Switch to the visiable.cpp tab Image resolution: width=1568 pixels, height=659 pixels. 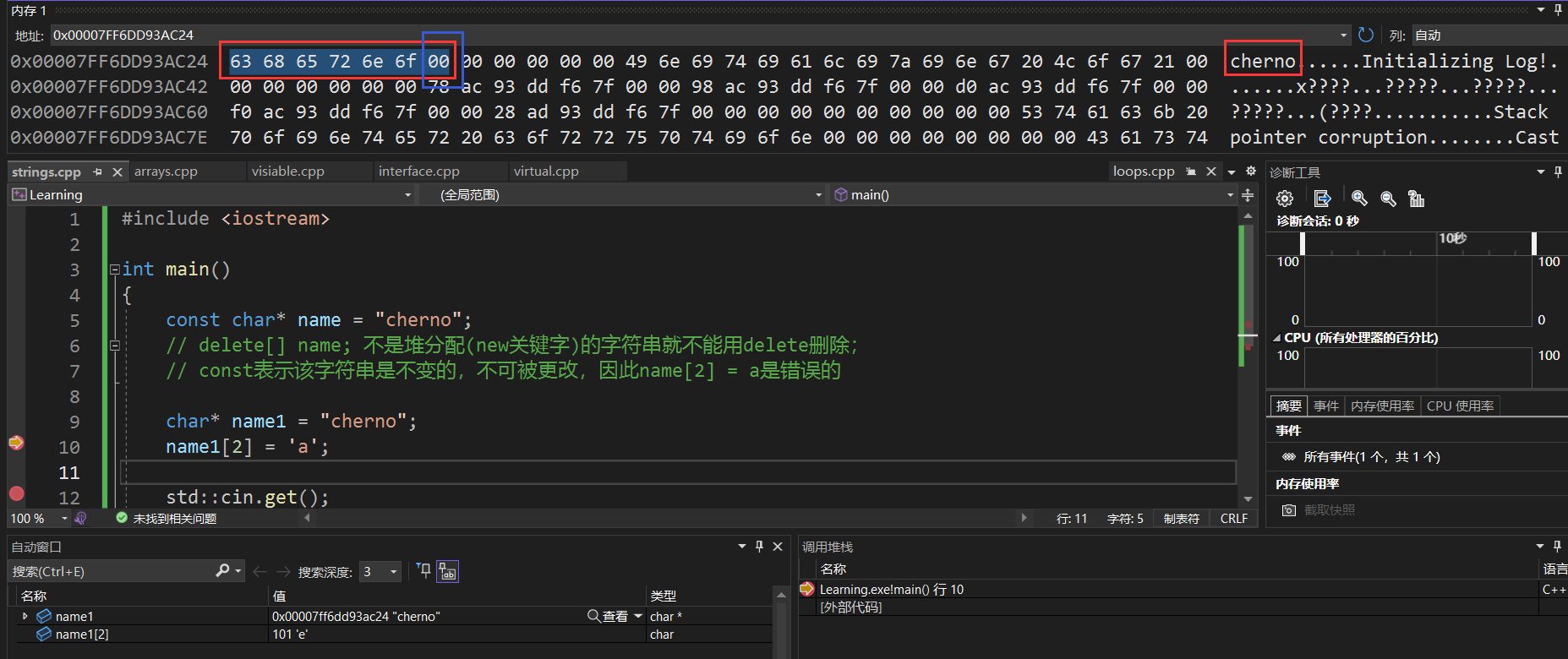[x=287, y=172]
